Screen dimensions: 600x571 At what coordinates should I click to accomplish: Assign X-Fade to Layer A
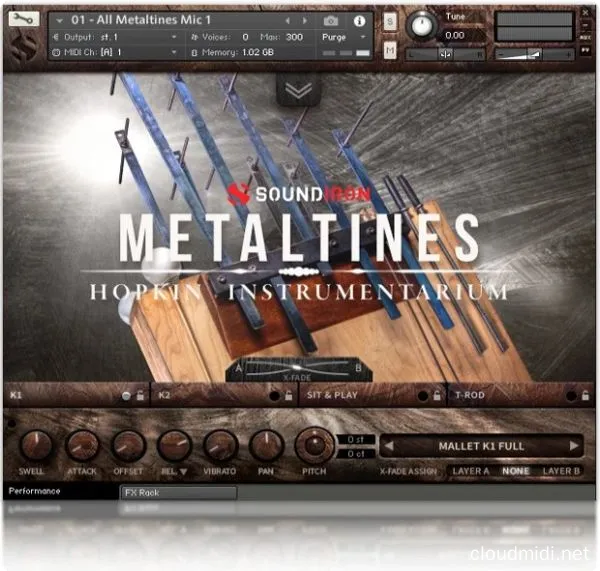(x=469, y=470)
